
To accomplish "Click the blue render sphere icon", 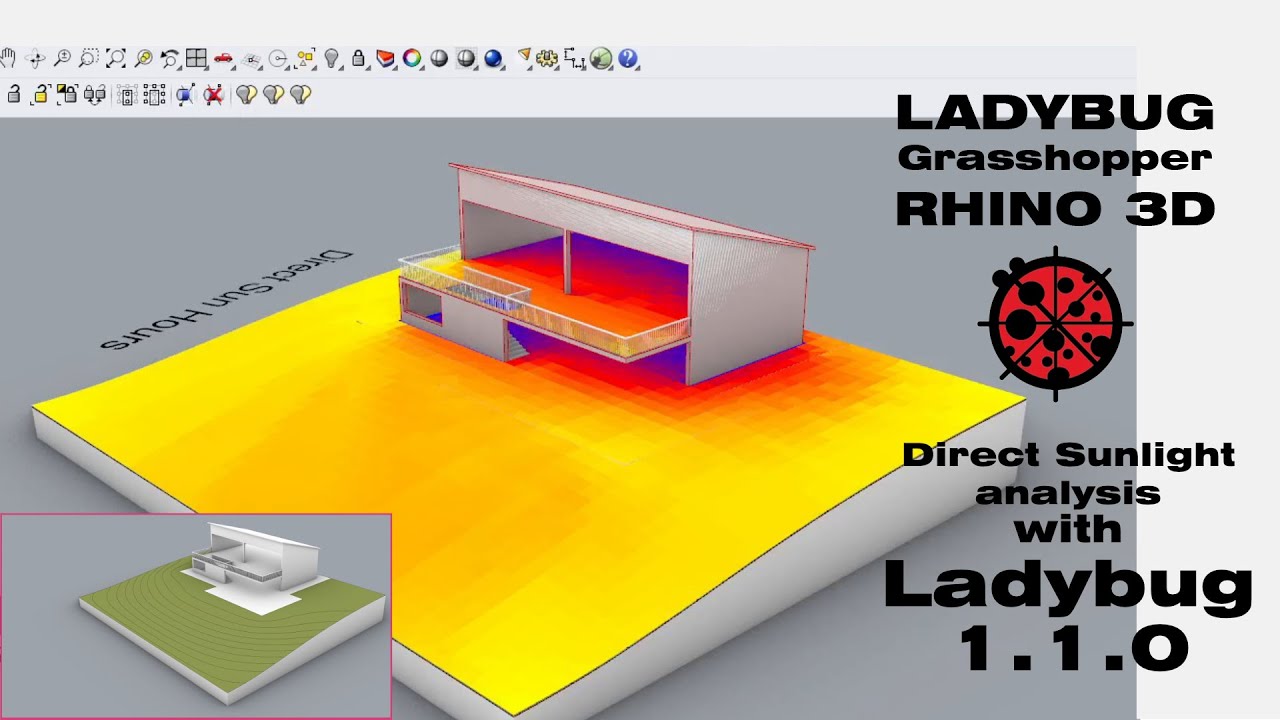I will pyautogui.click(x=493, y=58).
